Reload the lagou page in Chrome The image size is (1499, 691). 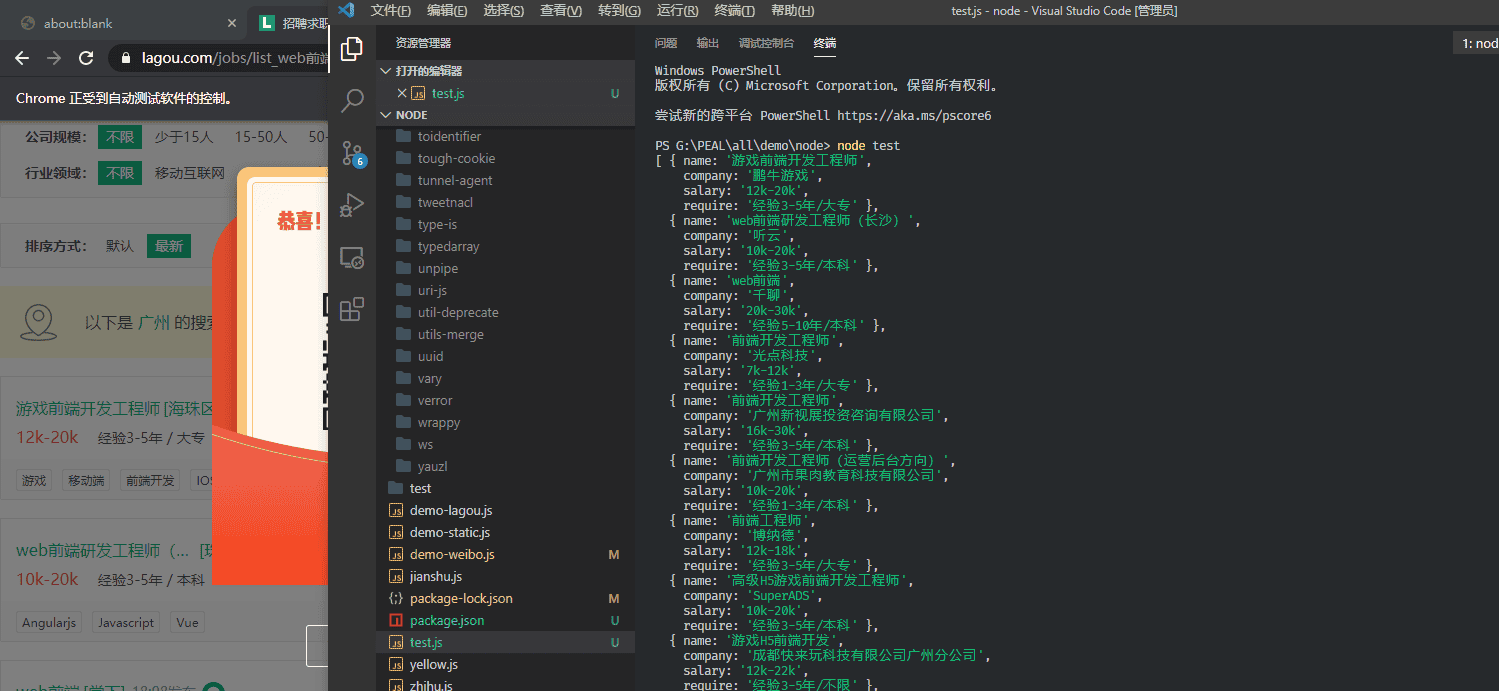[87, 58]
